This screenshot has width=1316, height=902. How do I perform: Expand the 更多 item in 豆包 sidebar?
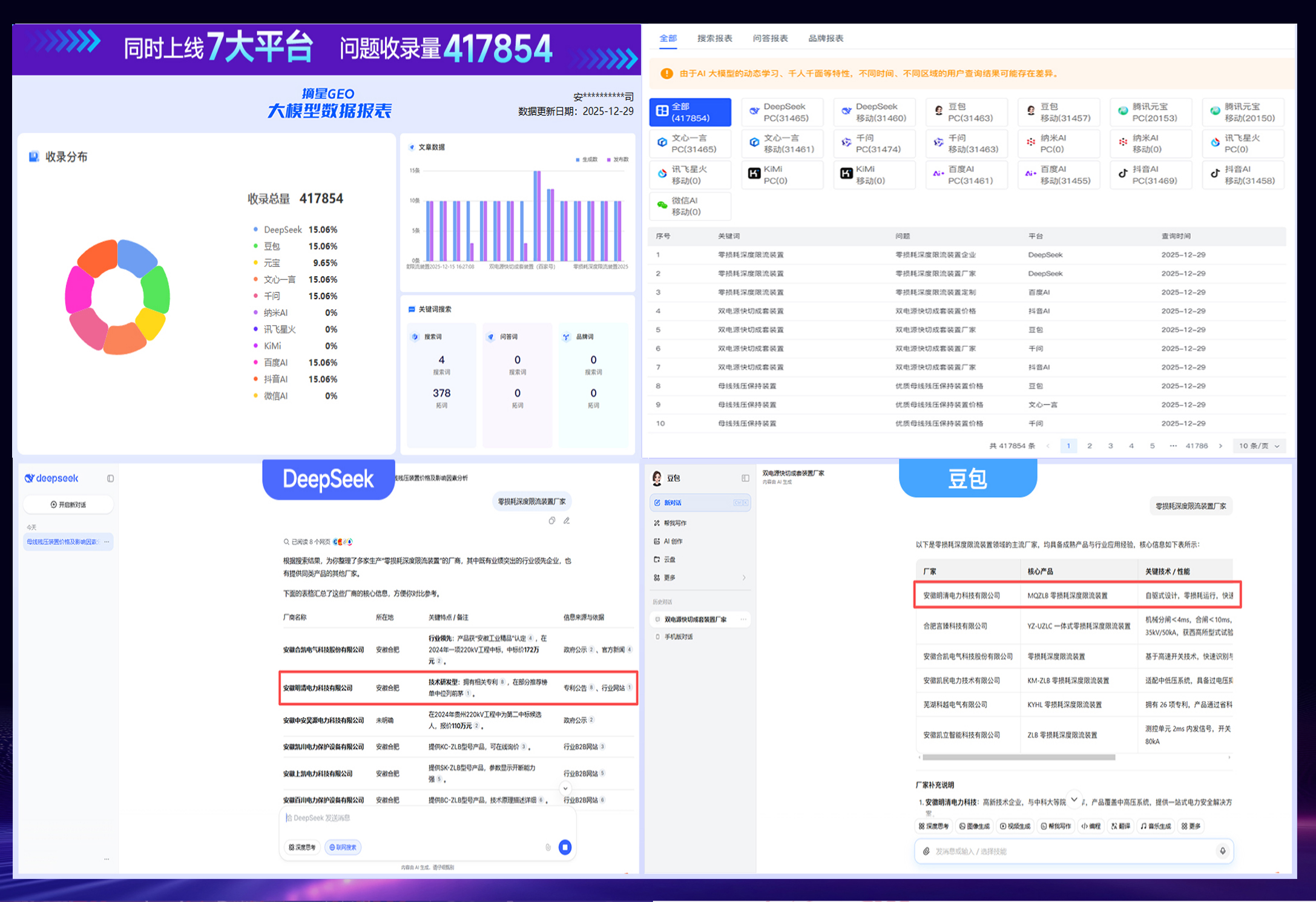pos(673,578)
